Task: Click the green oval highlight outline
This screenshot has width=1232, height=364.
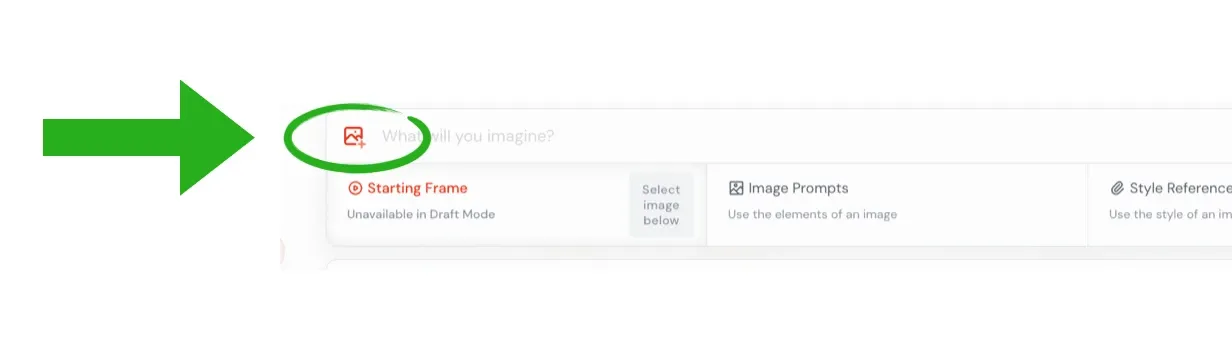Action: tap(357, 136)
